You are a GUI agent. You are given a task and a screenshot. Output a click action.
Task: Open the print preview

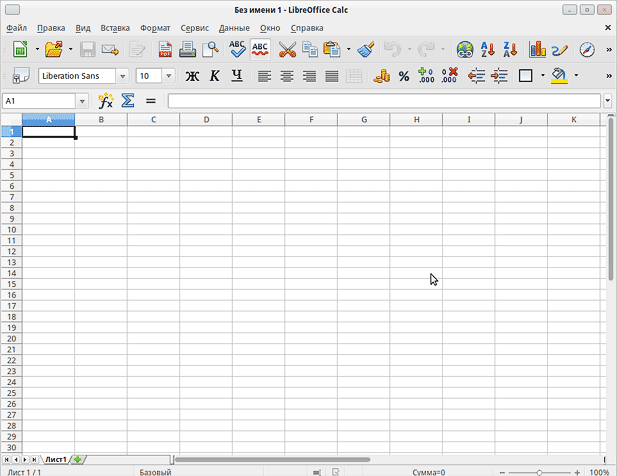click(210, 50)
